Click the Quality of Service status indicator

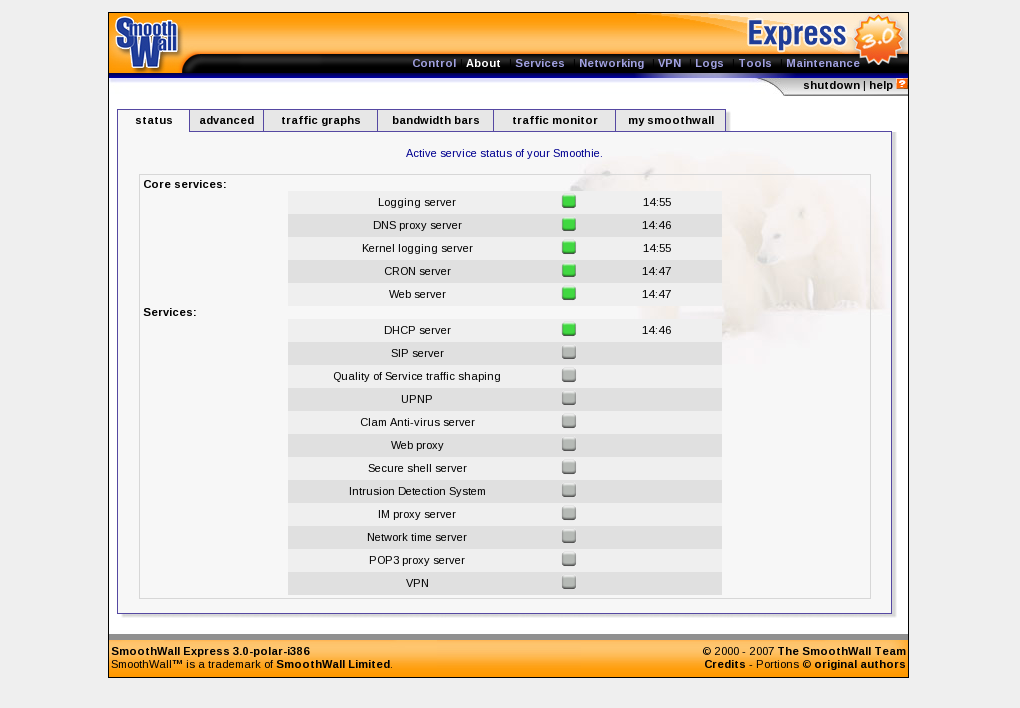tap(569, 375)
